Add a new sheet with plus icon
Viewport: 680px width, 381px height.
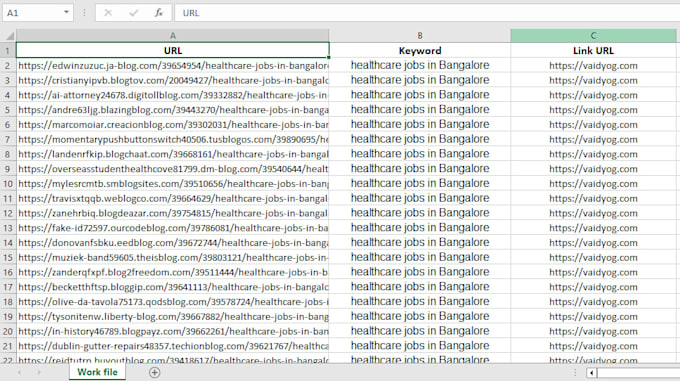click(154, 372)
